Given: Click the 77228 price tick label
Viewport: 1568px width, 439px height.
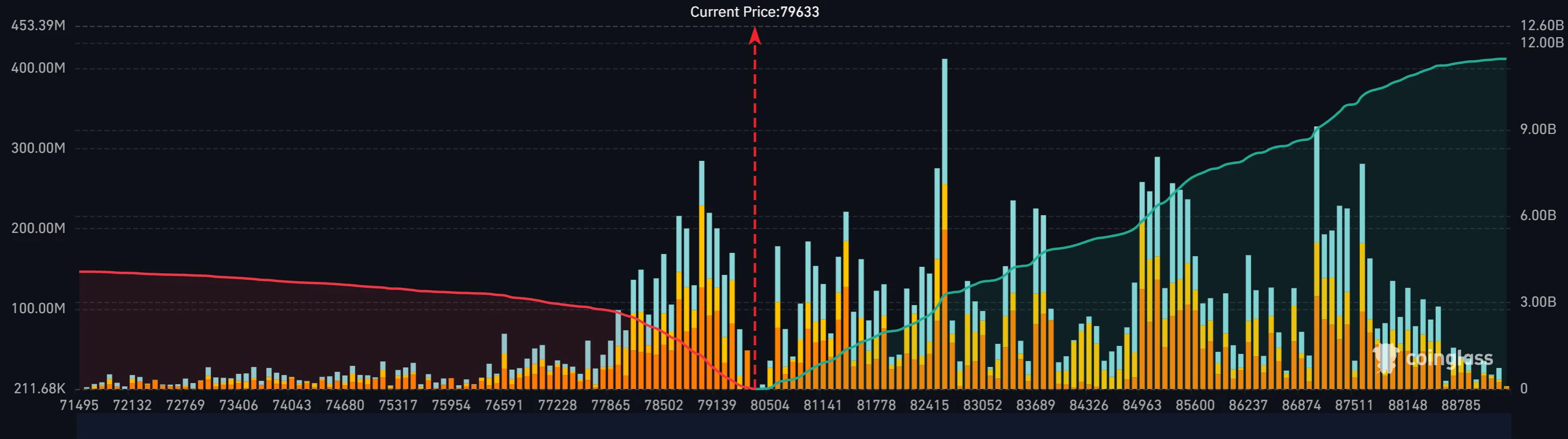Looking at the screenshot, I should tap(558, 406).
